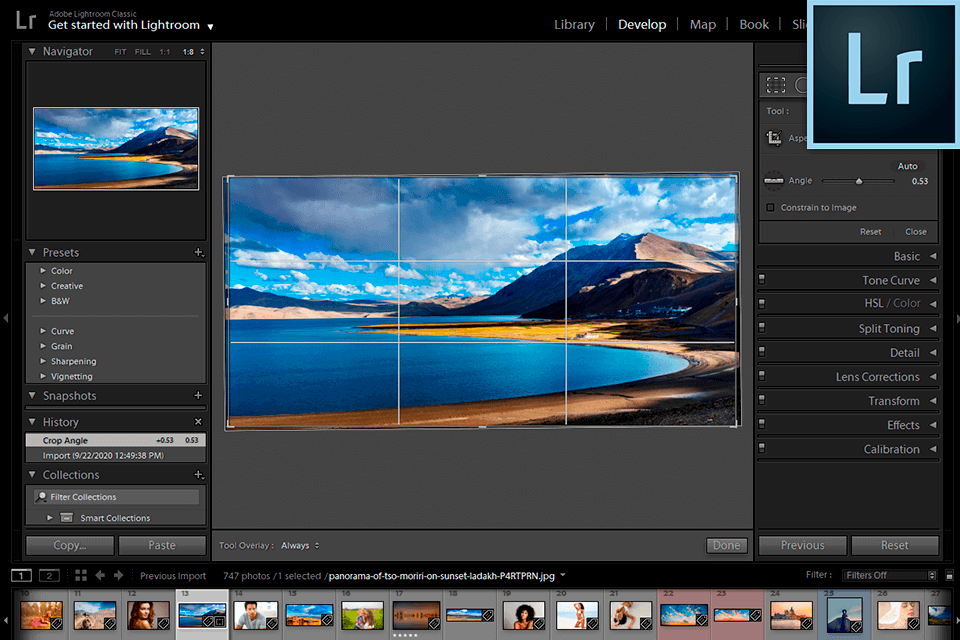Click the crop overlay tool icon
This screenshot has width=960, height=640.
pyautogui.click(x=776, y=85)
